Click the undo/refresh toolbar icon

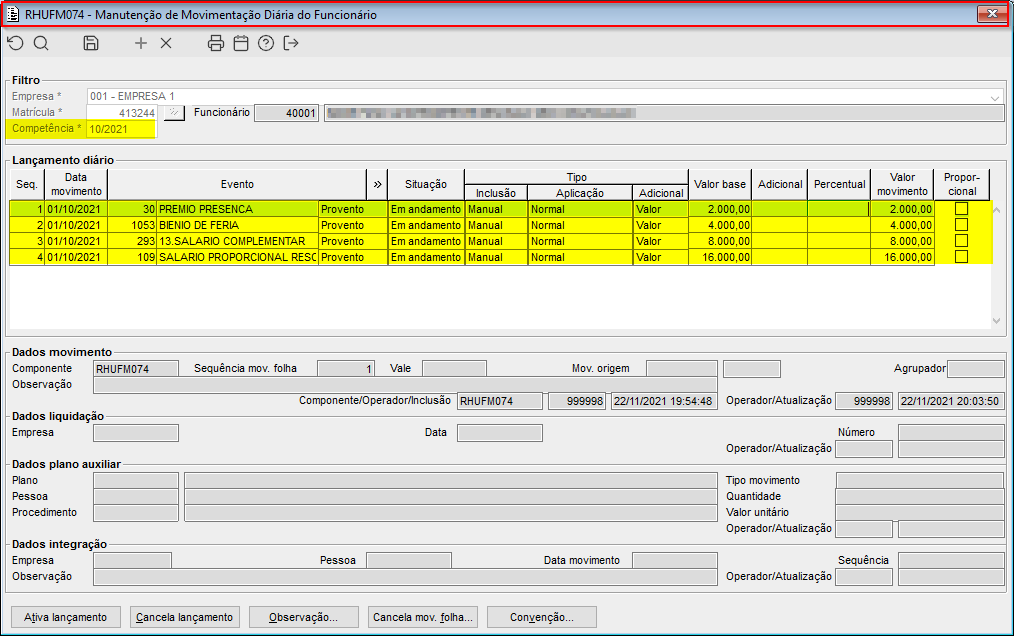click(16, 43)
